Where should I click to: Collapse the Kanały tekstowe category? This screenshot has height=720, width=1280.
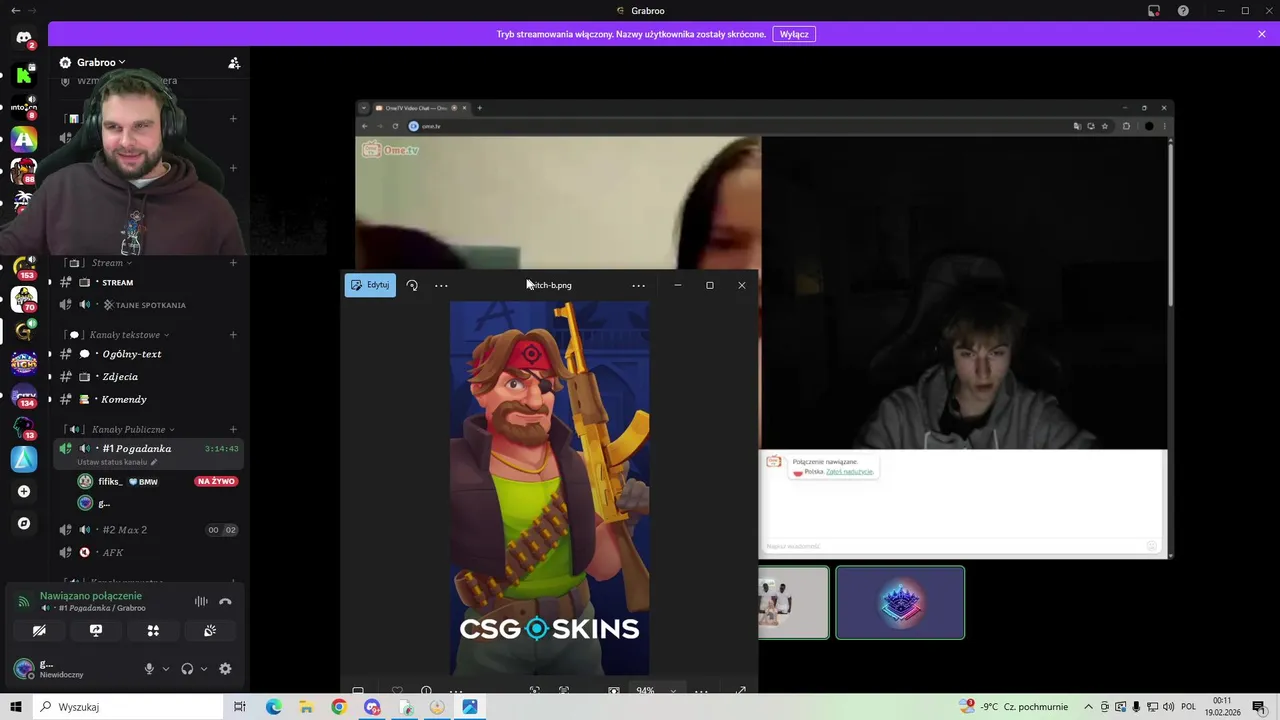129,335
